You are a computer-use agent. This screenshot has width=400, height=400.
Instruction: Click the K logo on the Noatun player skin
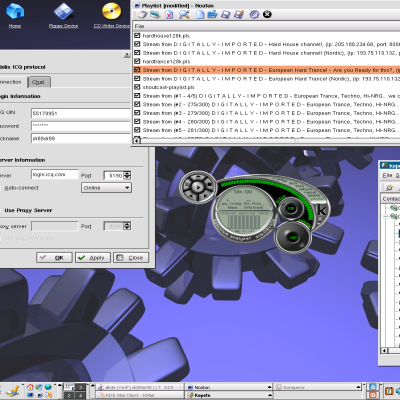322,211
